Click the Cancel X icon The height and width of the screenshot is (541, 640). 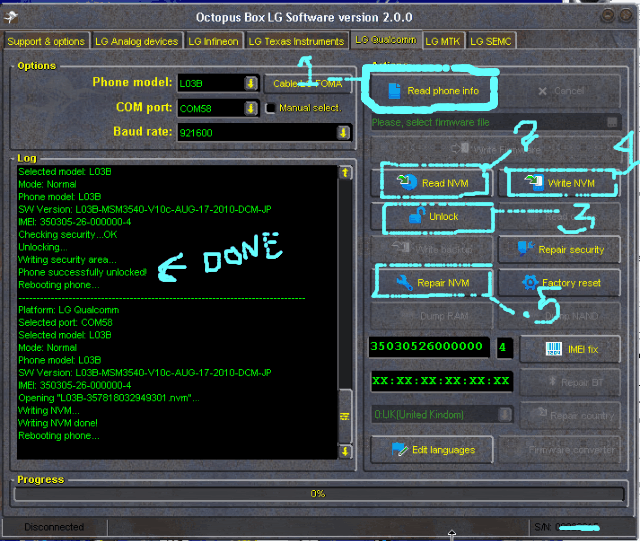coord(542,91)
